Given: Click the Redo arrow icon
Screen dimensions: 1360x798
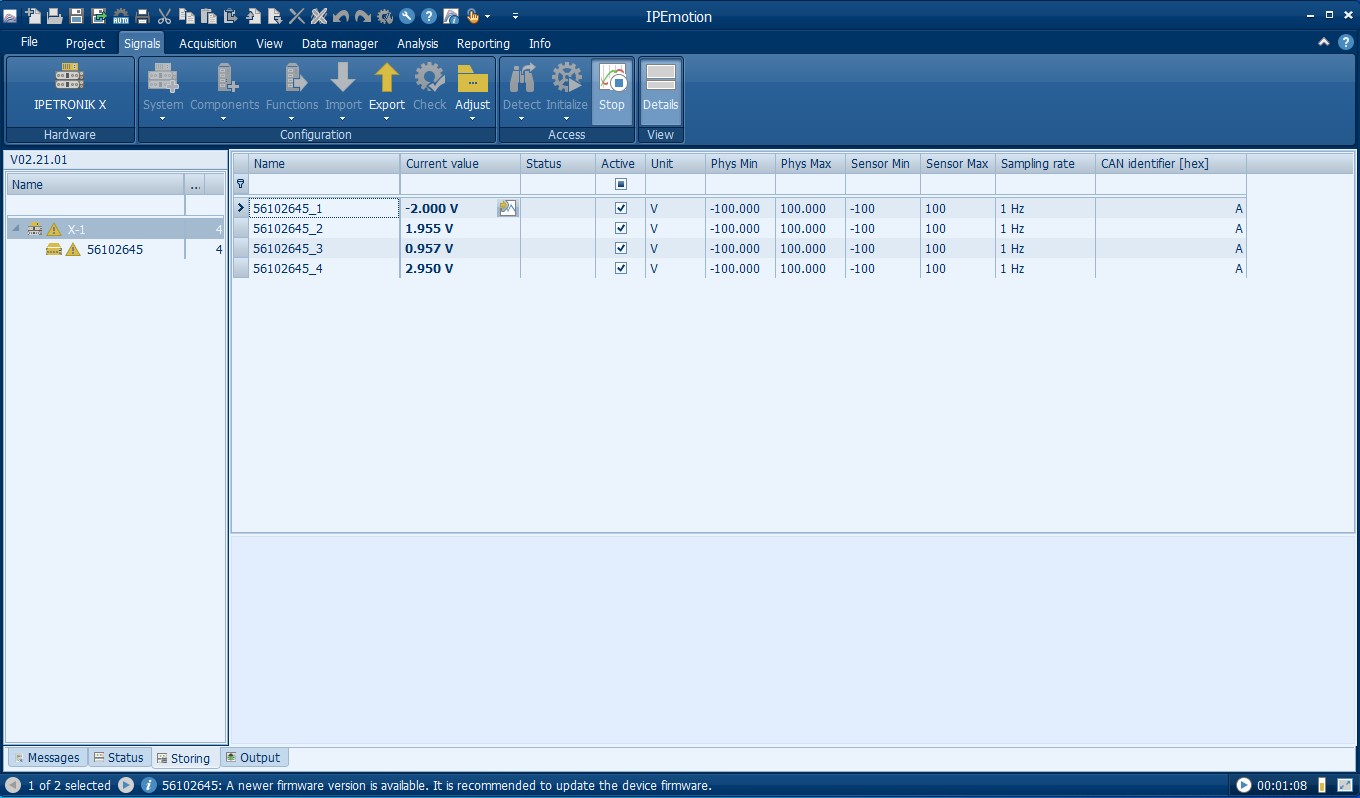Looking at the screenshot, I should (362, 16).
